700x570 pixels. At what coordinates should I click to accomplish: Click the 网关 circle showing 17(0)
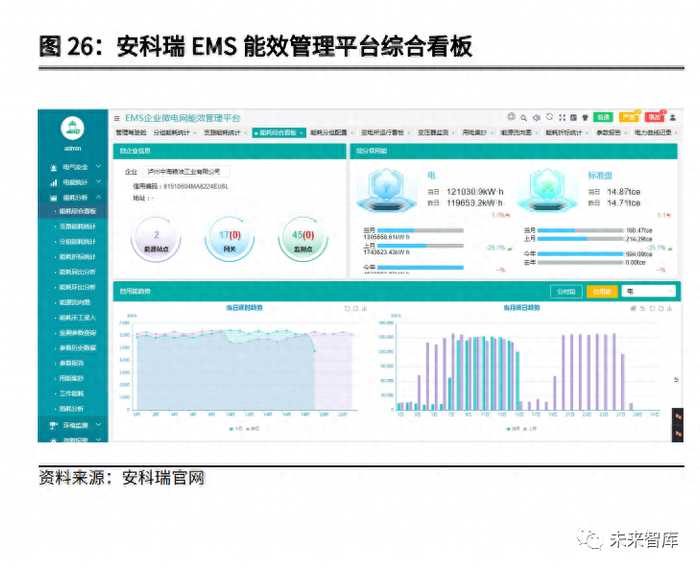229,240
